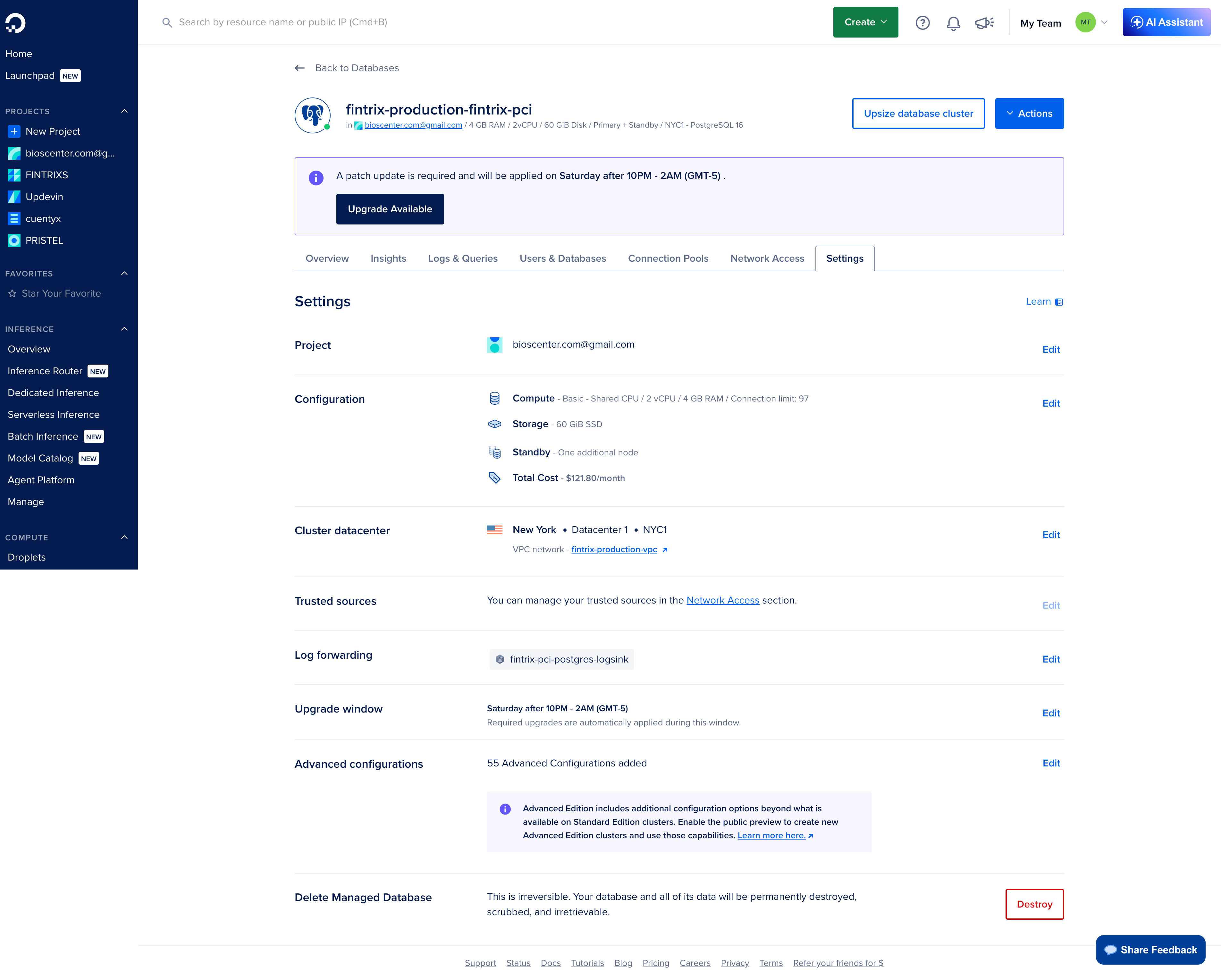Click the Total Cost price tag icon
The width and height of the screenshot is (1221, 980).
(494, 477)
